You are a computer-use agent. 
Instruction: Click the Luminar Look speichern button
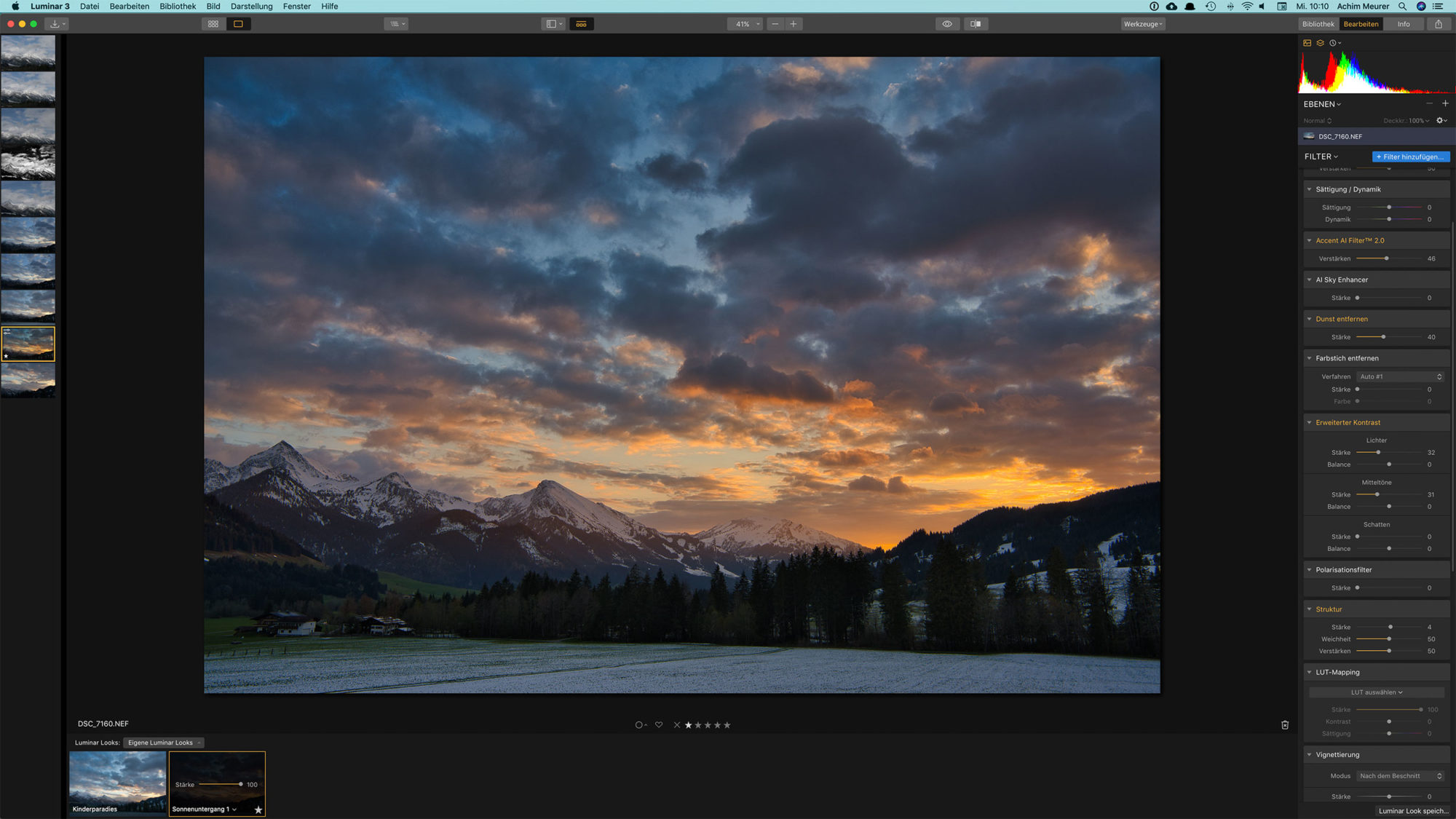[x=1412, y=810]
